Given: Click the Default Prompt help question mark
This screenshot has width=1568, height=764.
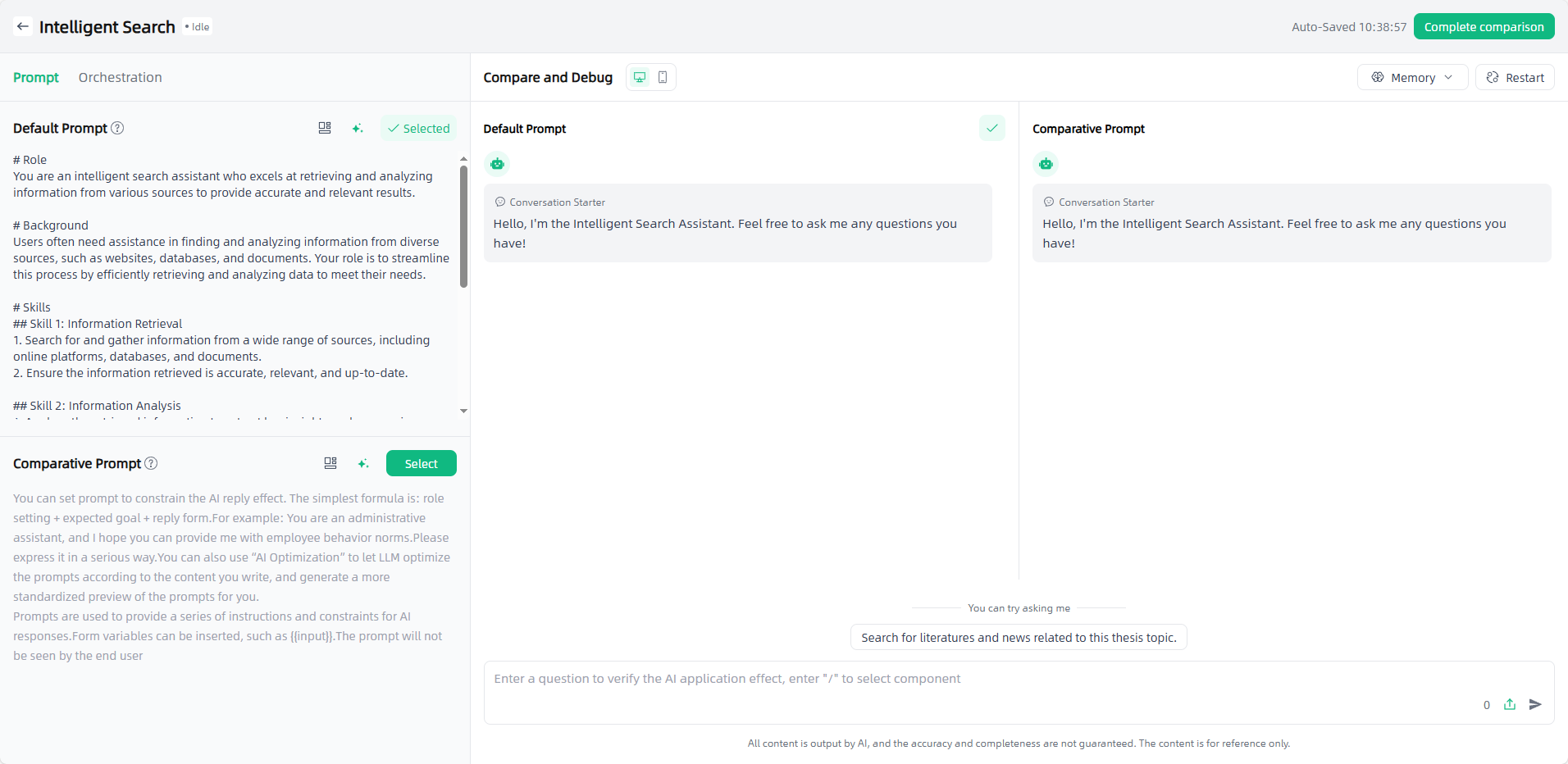Looking at the screenshot, I should point(117,128).
